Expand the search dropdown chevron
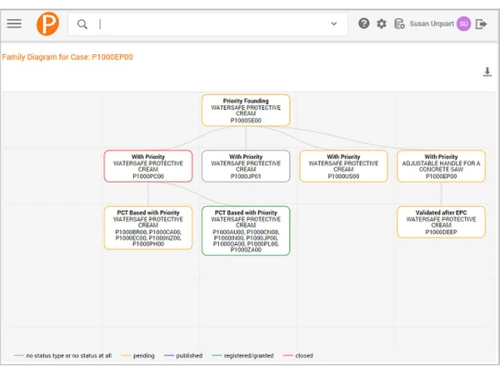The width and height of the screenshot is (500, 375). click(334, 24)
